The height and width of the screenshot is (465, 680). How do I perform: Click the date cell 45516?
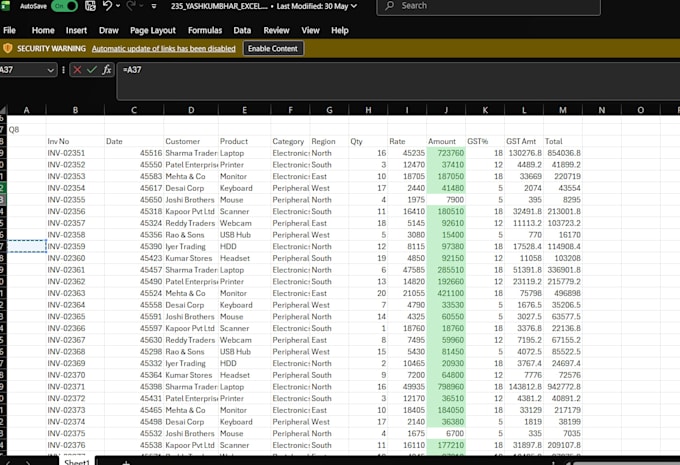click(134, 153)
